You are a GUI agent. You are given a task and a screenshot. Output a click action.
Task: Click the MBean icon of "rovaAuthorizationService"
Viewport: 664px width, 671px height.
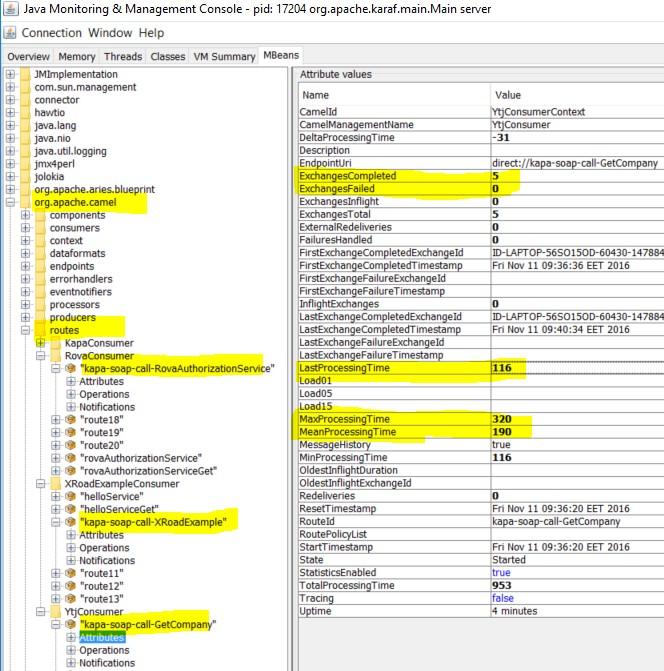[x=71, y=458]
